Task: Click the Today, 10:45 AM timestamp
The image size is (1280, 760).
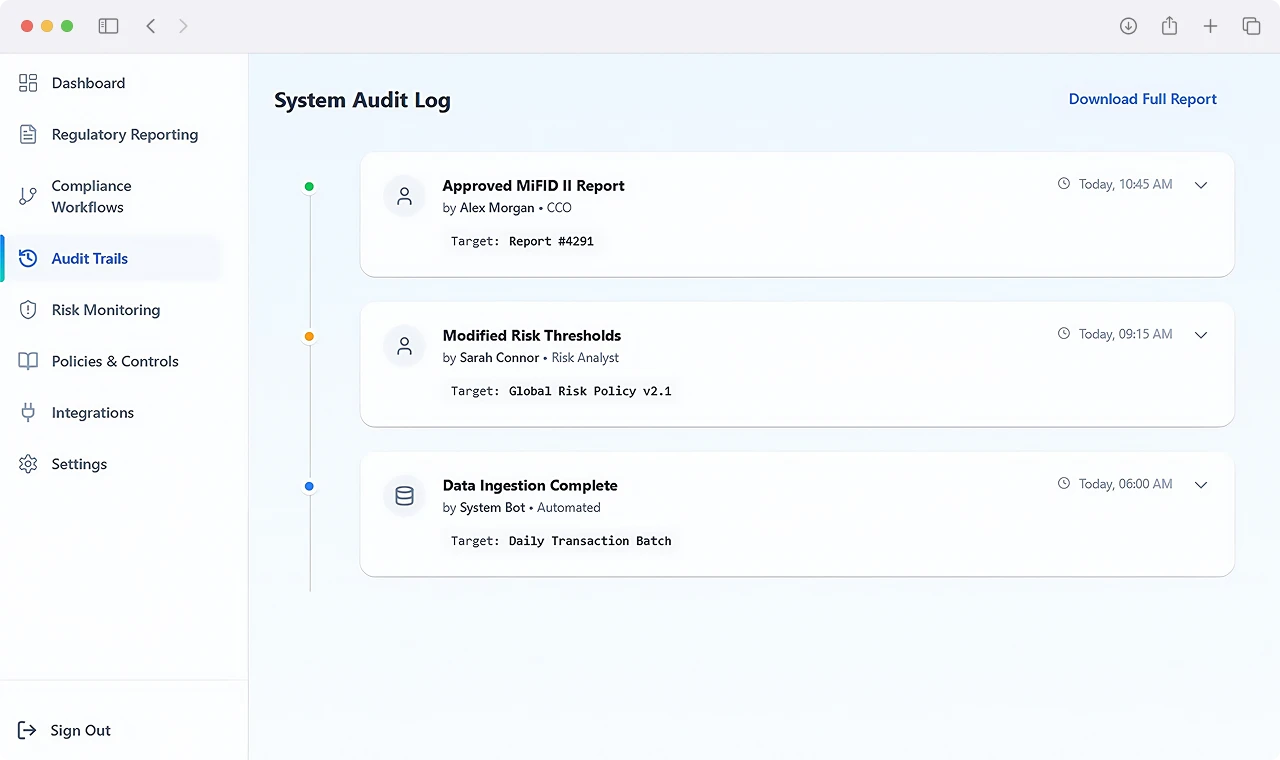Action: coord(1125,185)
